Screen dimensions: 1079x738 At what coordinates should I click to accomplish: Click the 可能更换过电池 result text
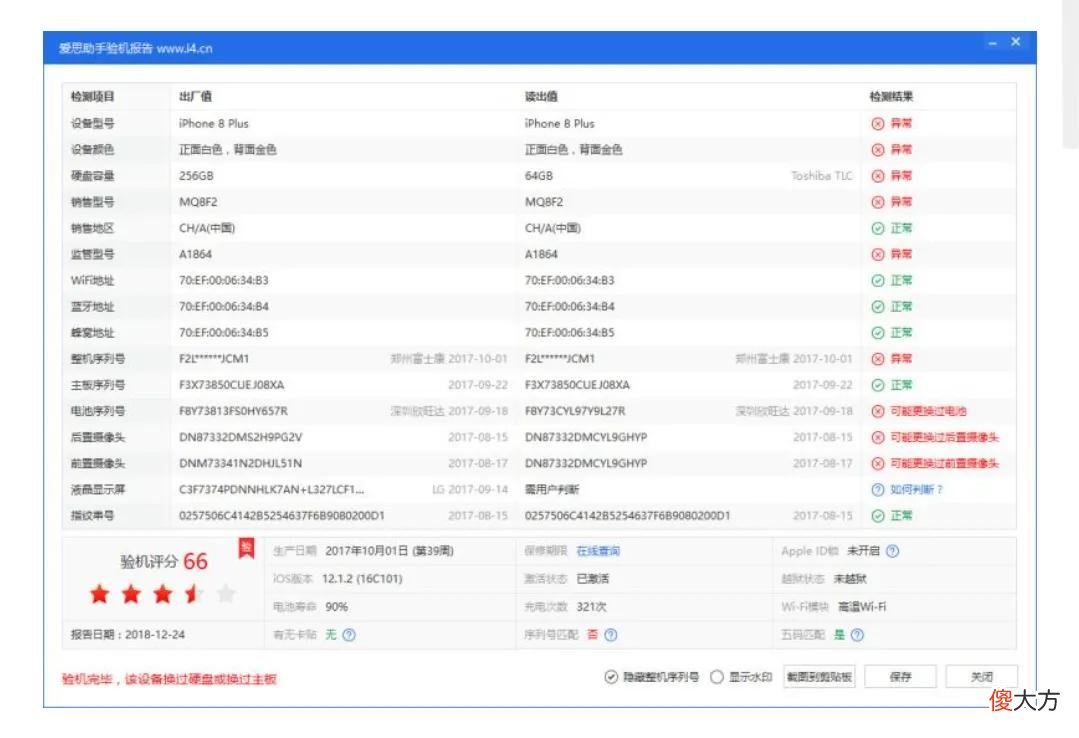[x=928, y=412]
